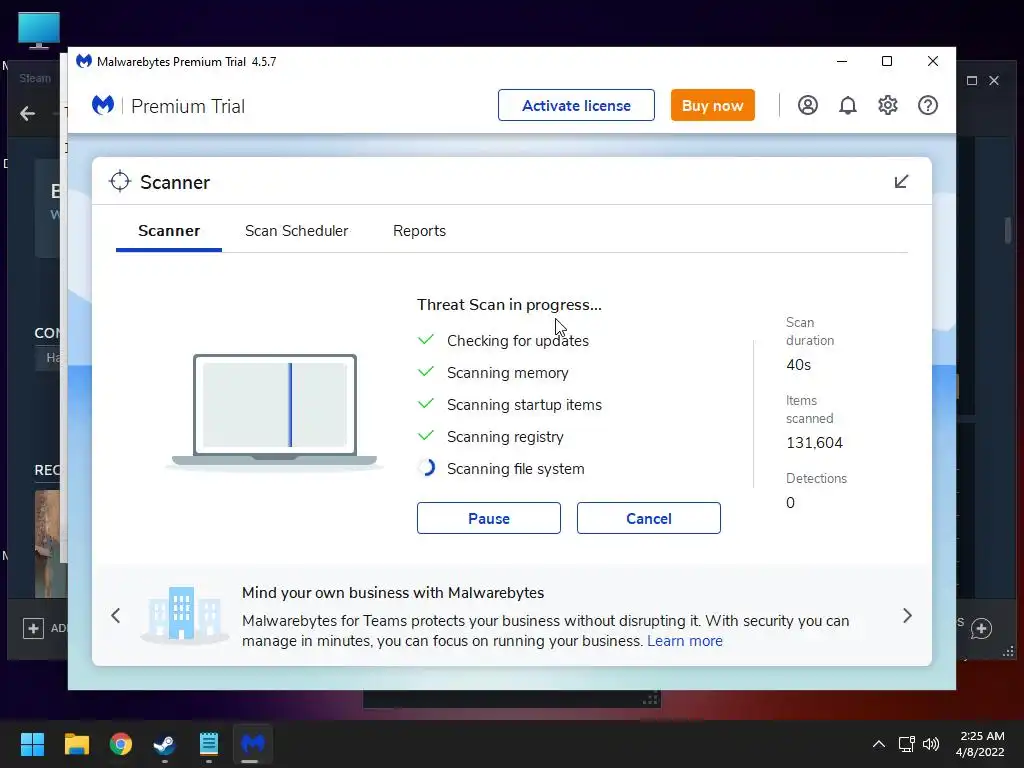Click the Buy now button
1024x768 pixels.
click(712, 105)
